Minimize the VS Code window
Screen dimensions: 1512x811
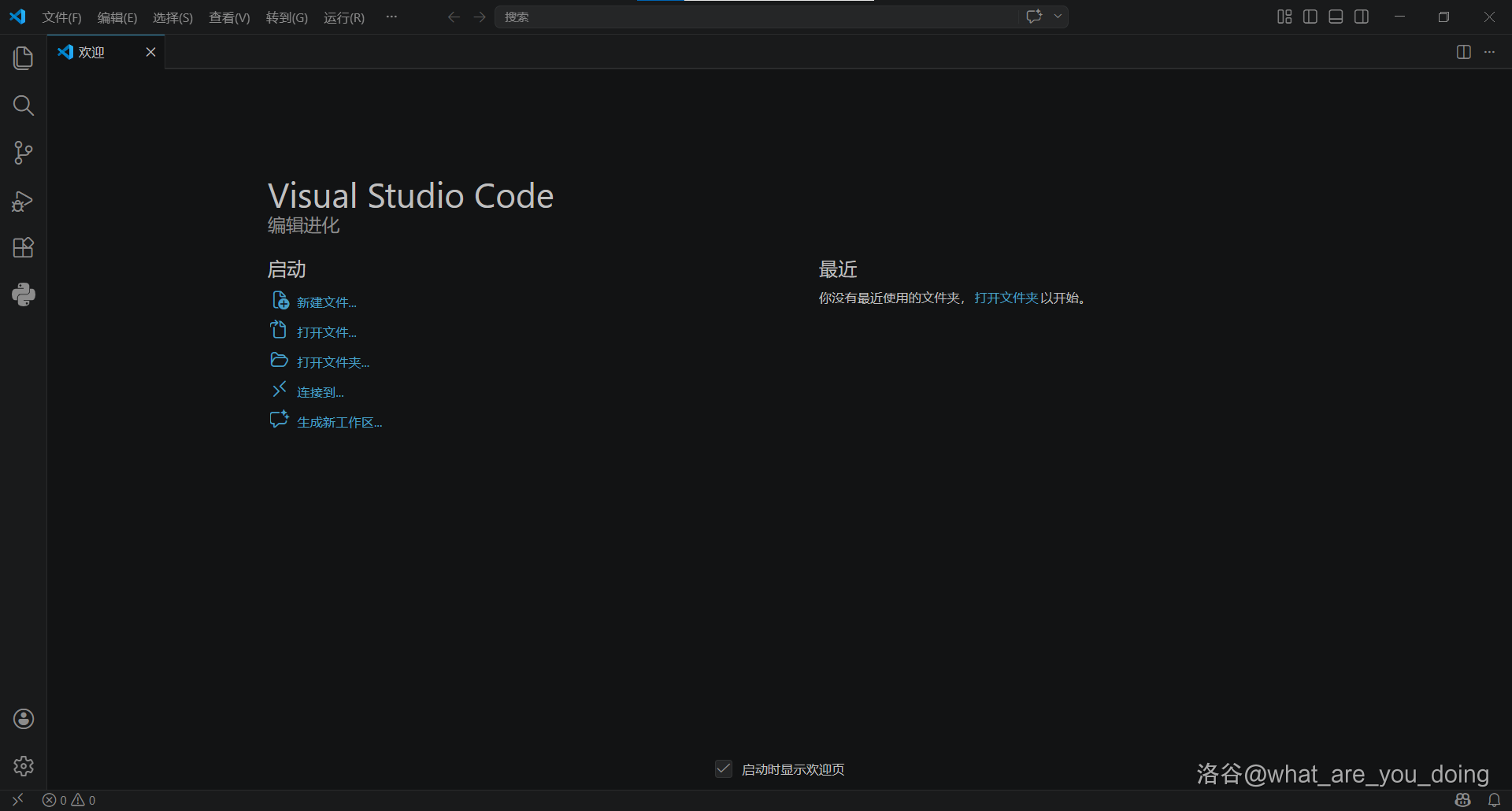pyautogui.click(x=1399, y=17)
